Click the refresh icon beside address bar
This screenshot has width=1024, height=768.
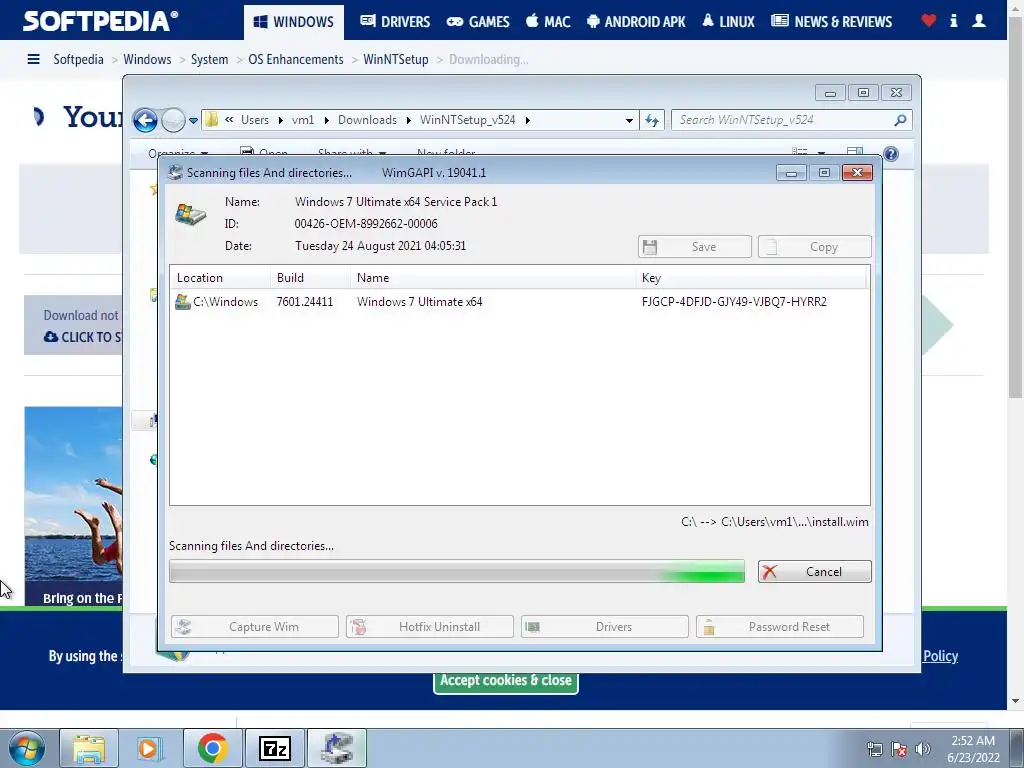[652, 120]
